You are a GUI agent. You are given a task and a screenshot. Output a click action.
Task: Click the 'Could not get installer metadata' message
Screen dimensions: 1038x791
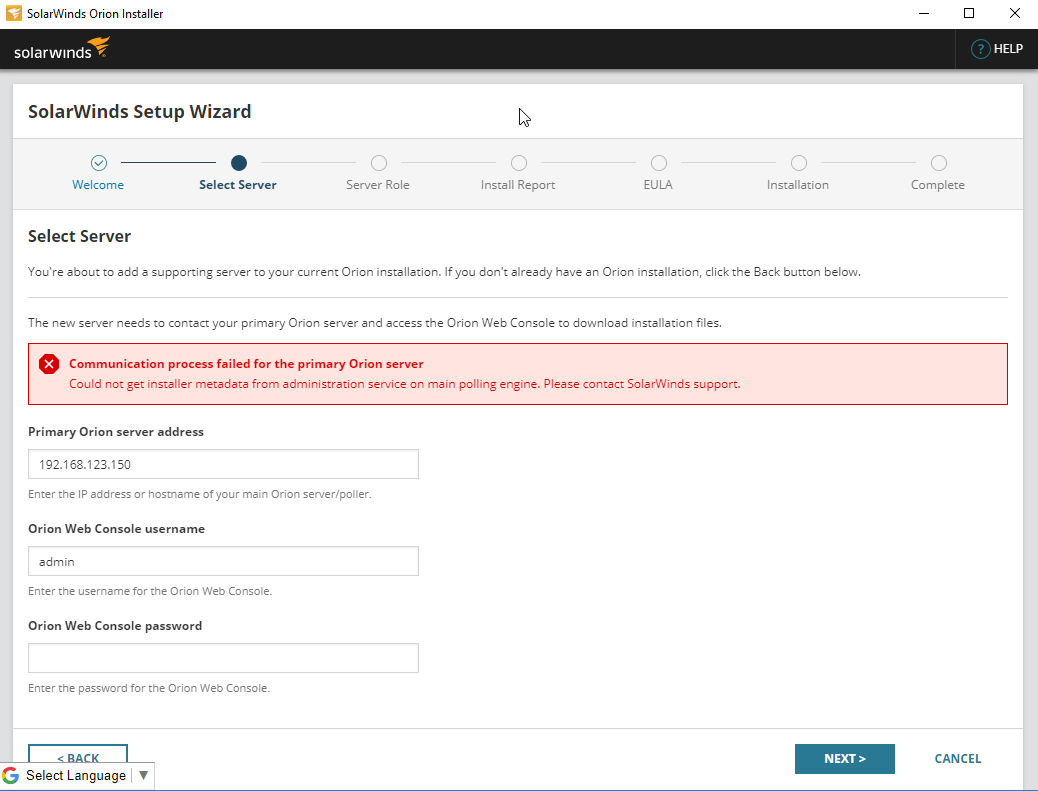[x=404, y=384]
